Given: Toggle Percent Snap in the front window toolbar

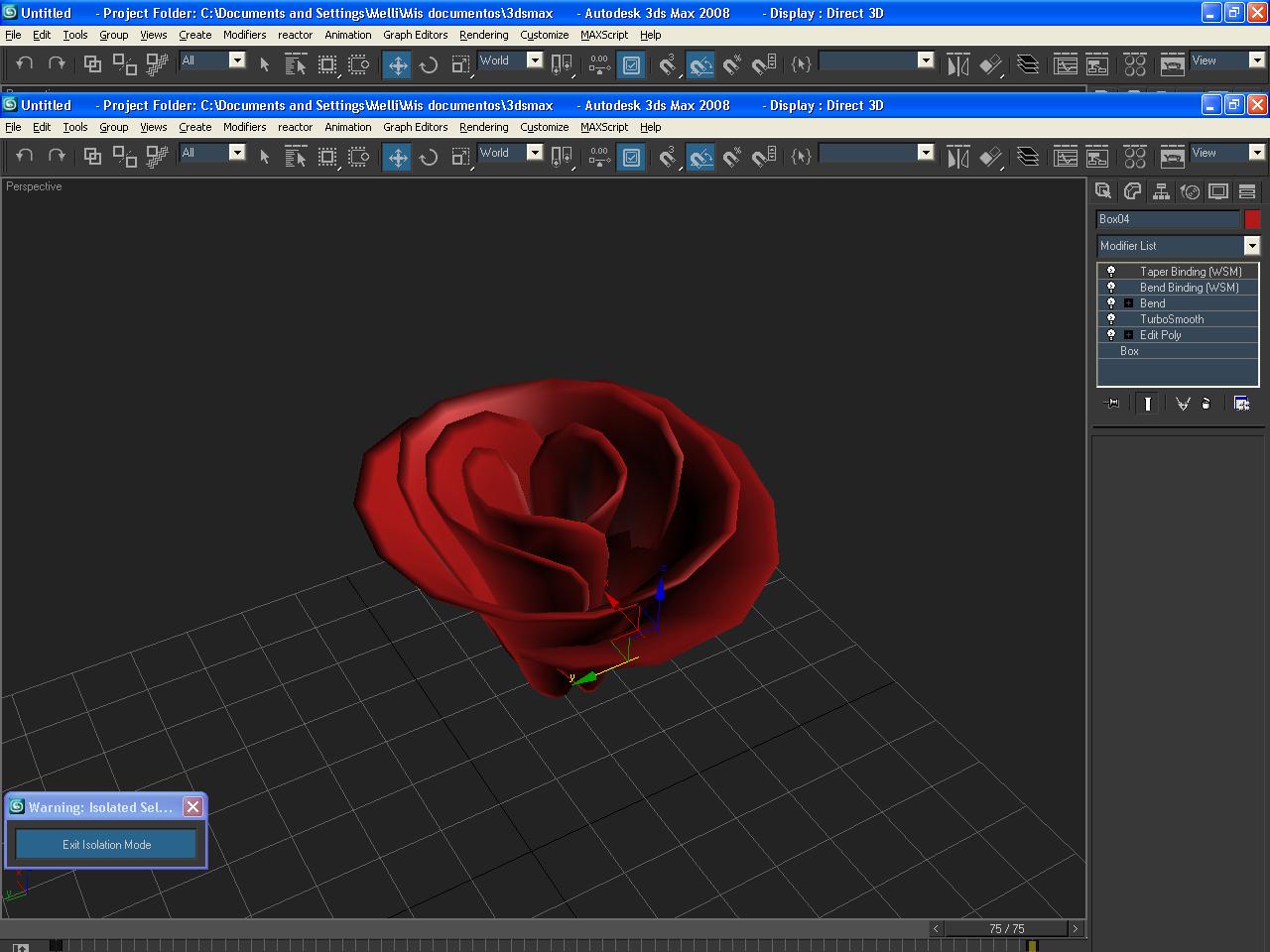Looking at the screenshot, I should coord(732,157).
